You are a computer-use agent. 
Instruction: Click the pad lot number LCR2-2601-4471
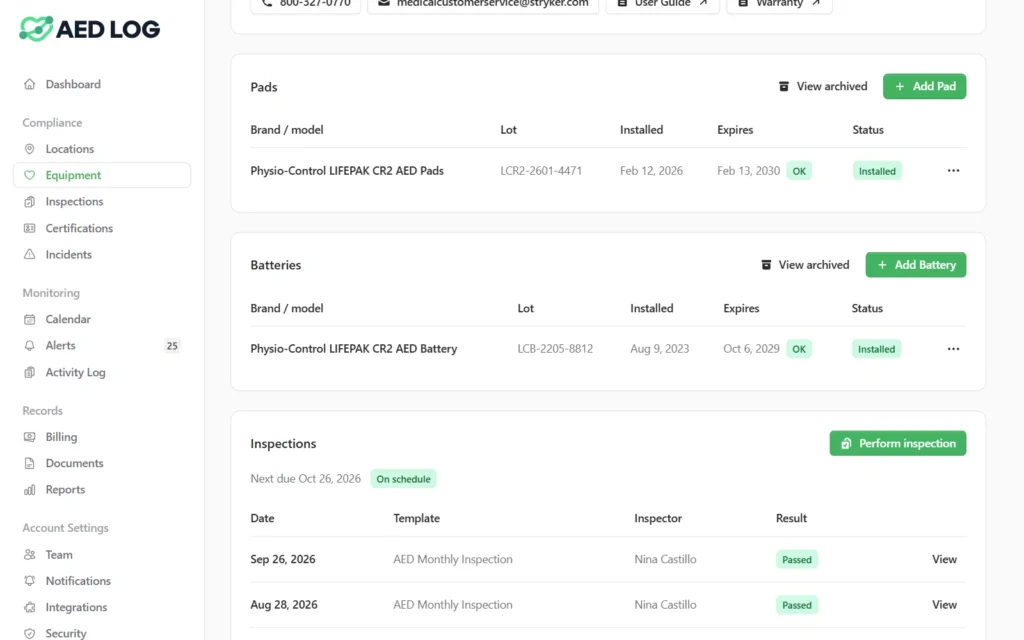(x=541, y=170)
